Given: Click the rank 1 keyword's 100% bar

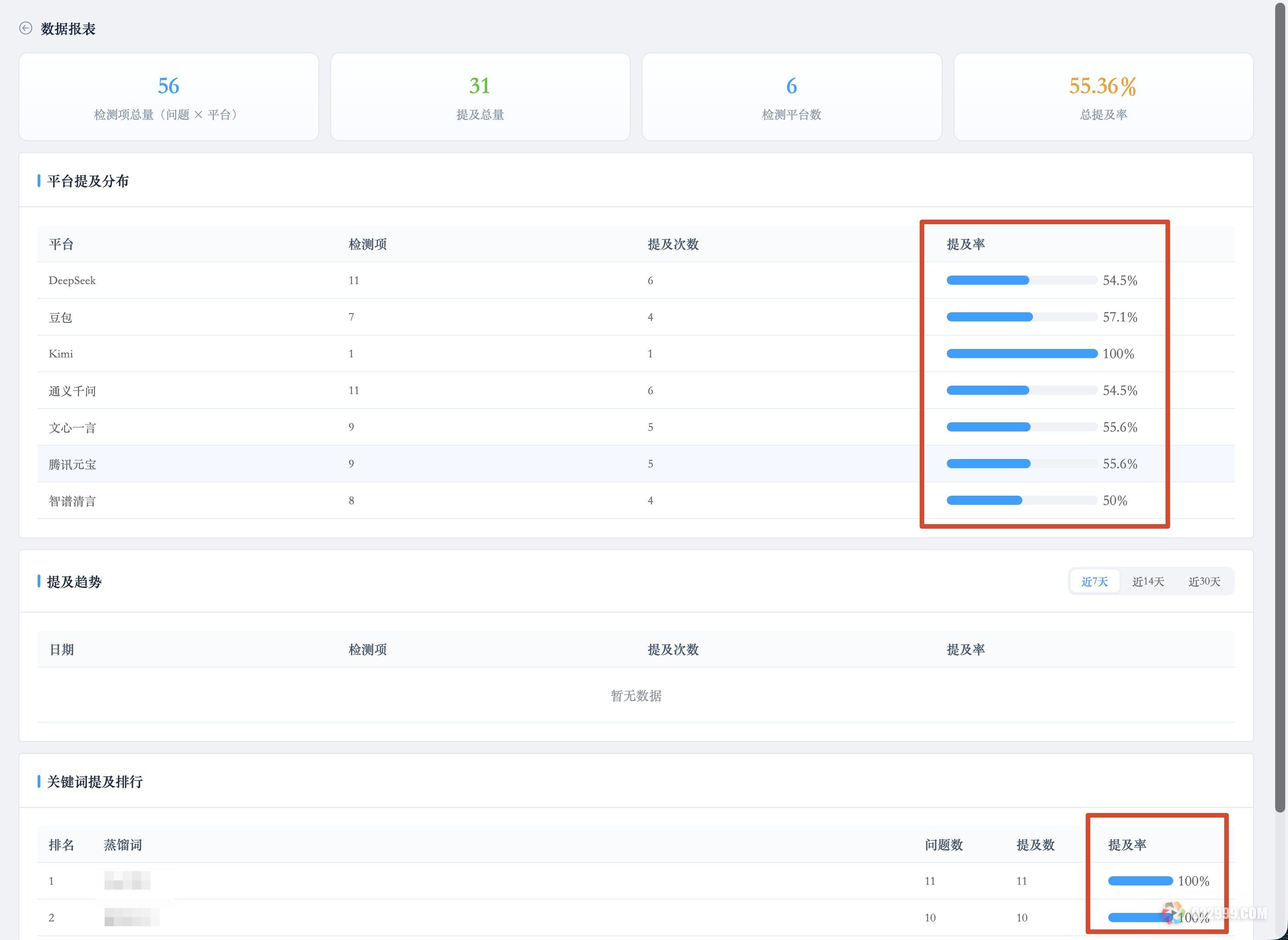Looking at the screenshot, I should coord(1140,881).
